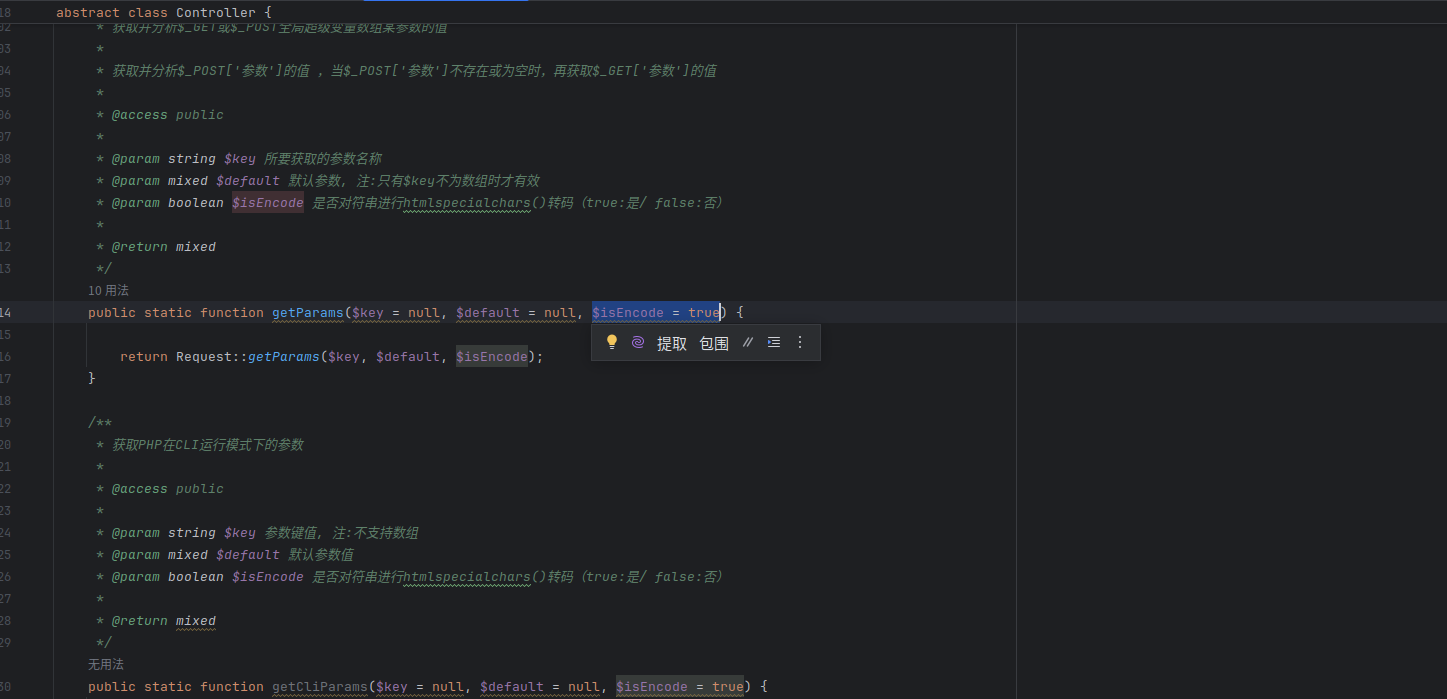This screenshot has width=1447, height=699.
Task: Click closing brace '}' of getParams function
Action: (92, 379)
